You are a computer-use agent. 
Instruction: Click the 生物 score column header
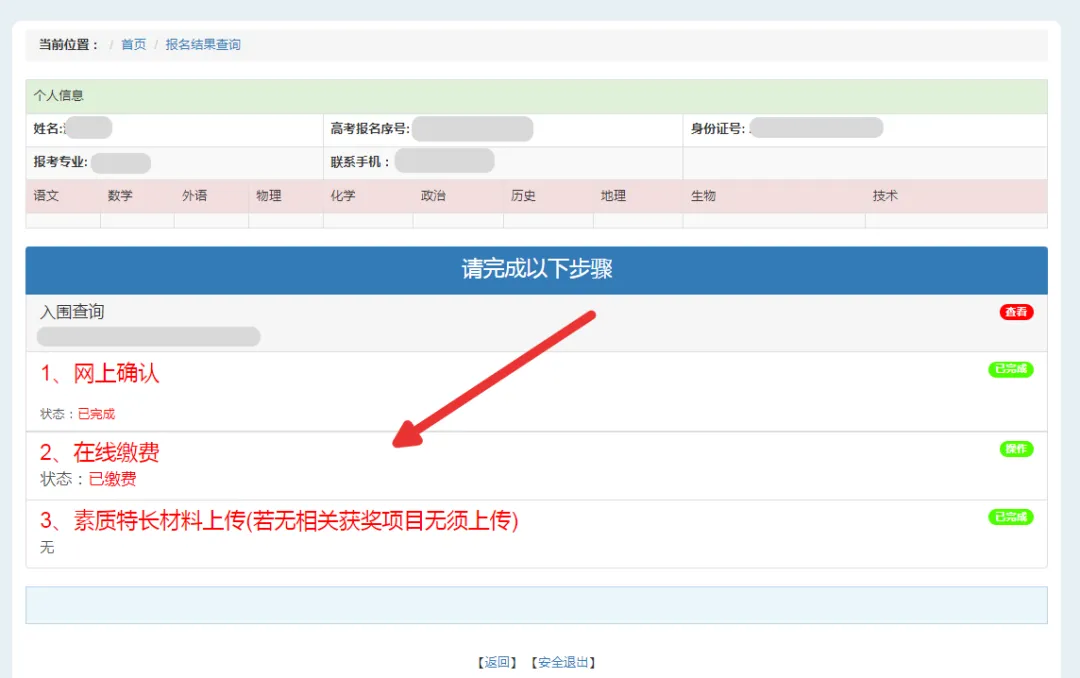point(703,196)
